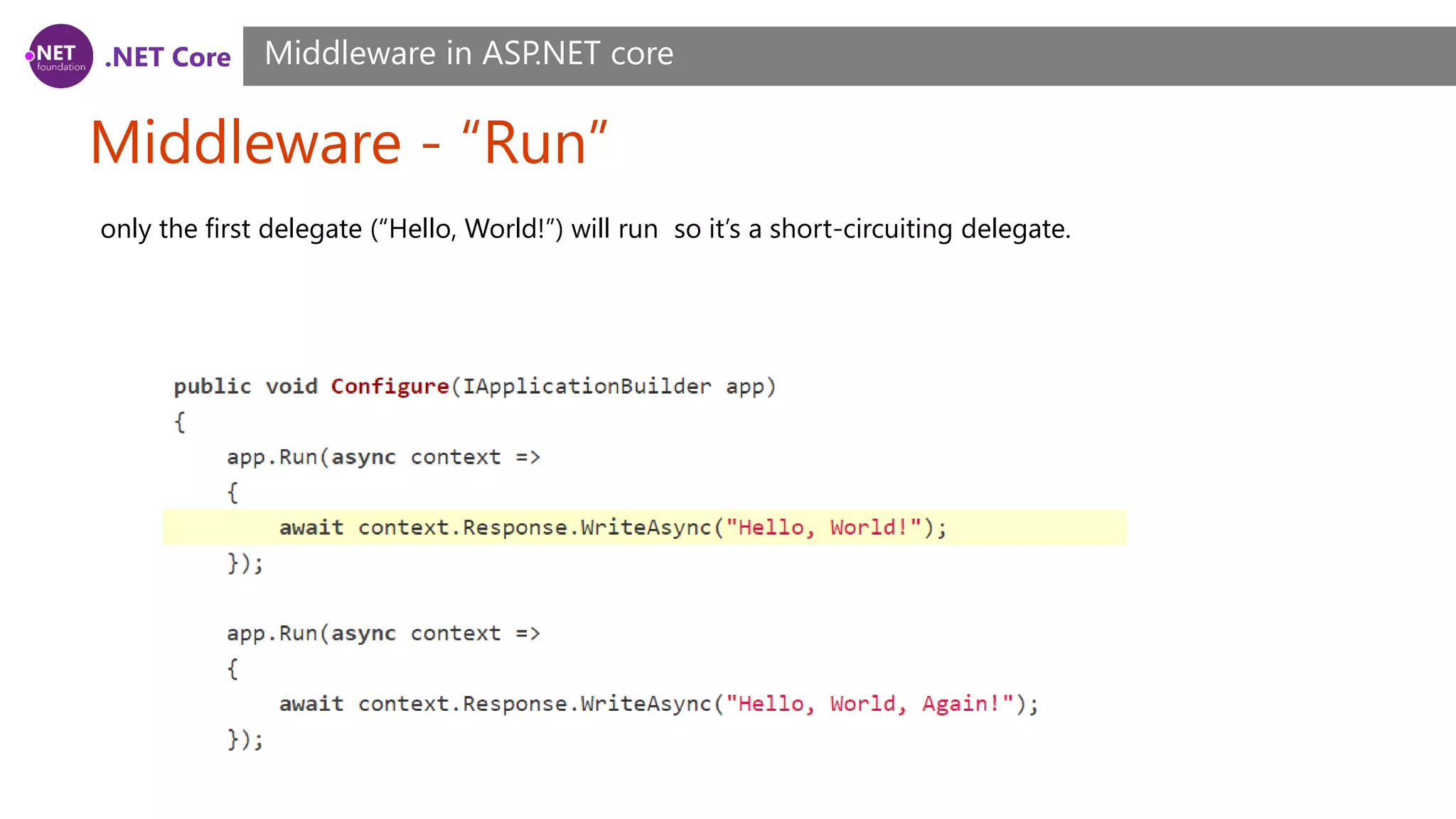Click the ".NET Core" purple text
1456x819 pixels.
tap(168, 57)
